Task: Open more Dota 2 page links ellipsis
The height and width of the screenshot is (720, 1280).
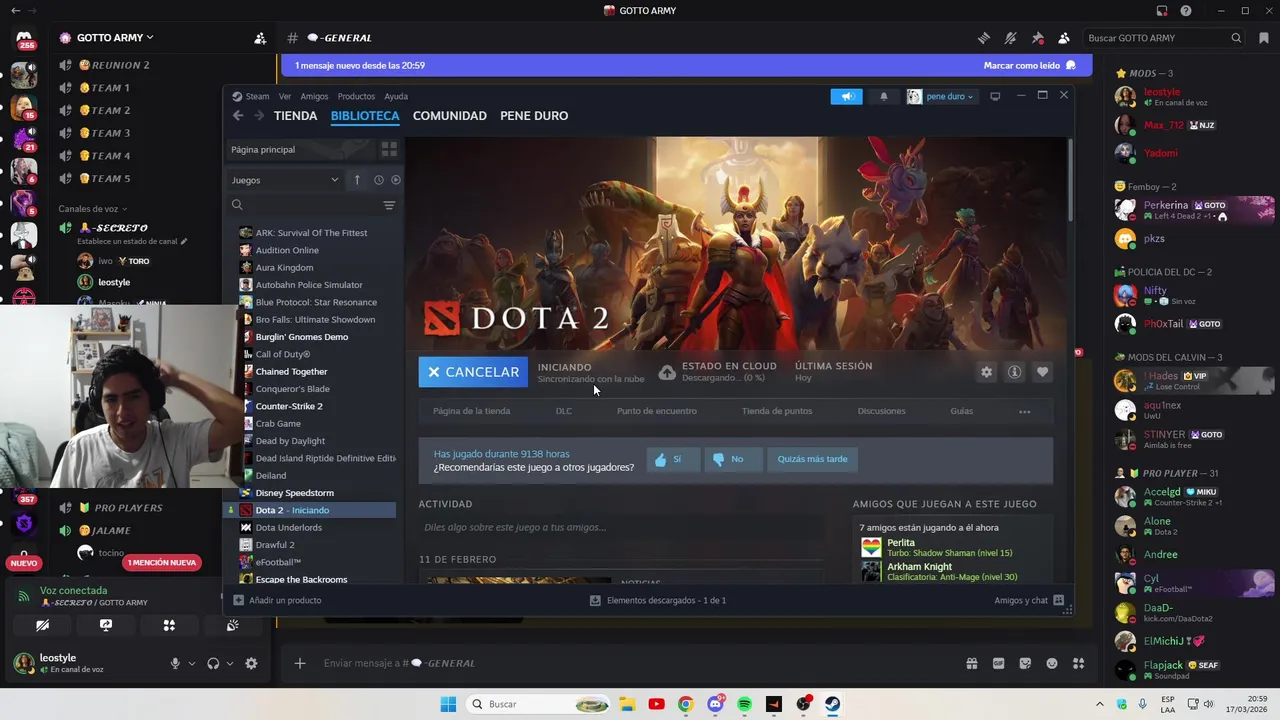Action: 1024,411
